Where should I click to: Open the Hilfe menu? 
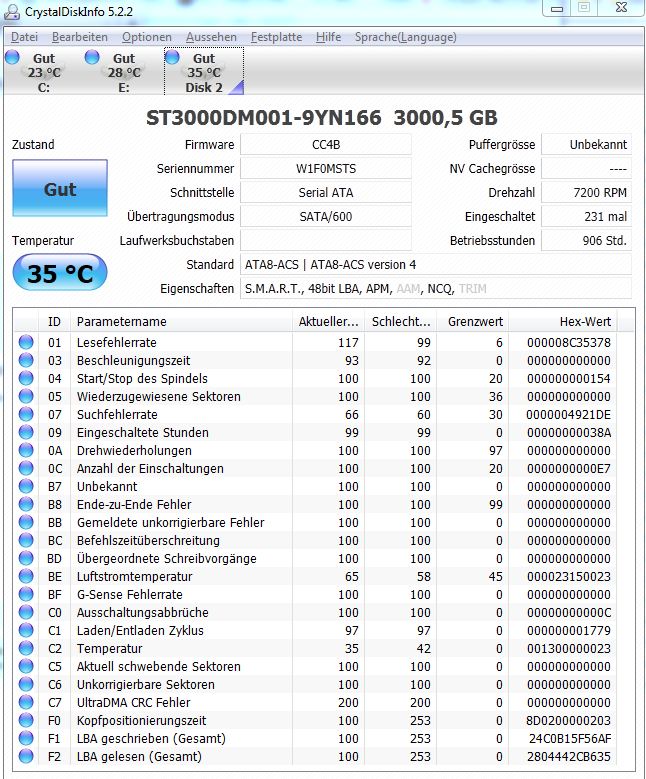(328, 37)
